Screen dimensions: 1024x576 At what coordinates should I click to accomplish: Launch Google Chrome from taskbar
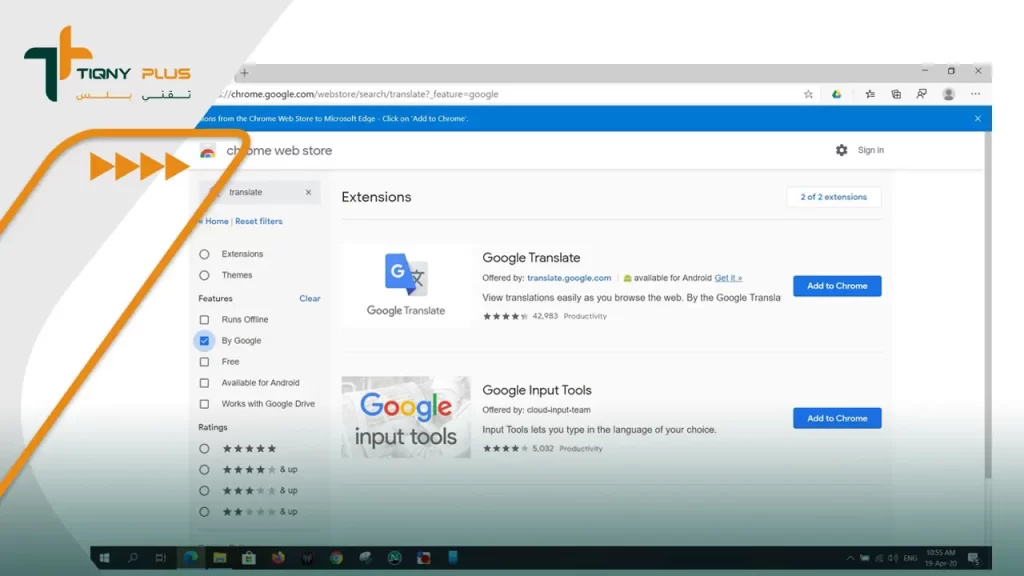[x=336, y=558]
